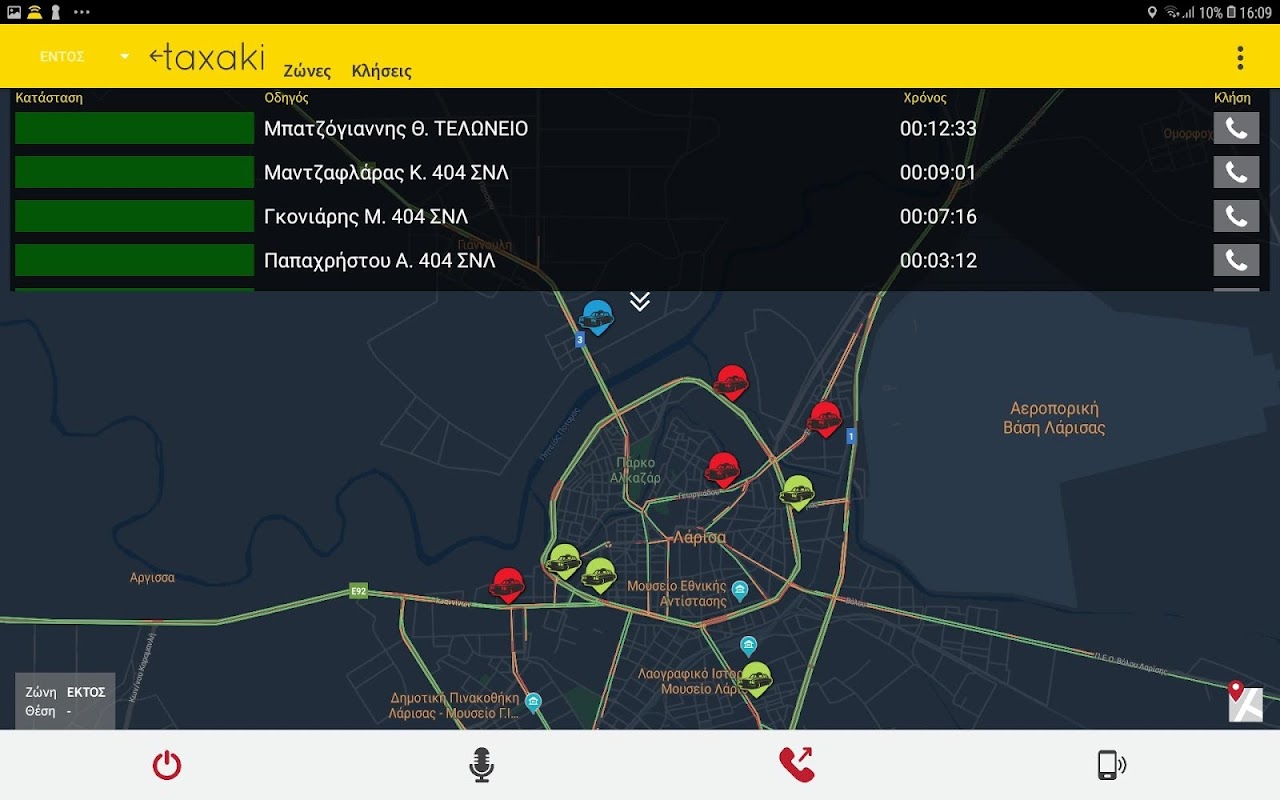
Task: Call driver Μπατζόγιαννης Θ. ΤΕΛΩΝΕΙΟ
Action: [1236, 128]
